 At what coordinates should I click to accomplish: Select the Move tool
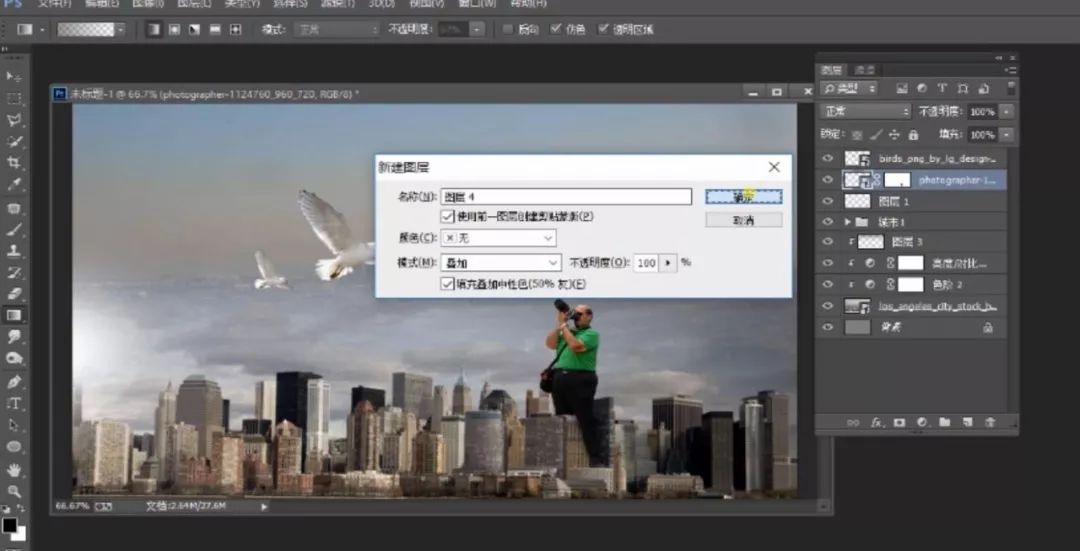pos(13,76)
